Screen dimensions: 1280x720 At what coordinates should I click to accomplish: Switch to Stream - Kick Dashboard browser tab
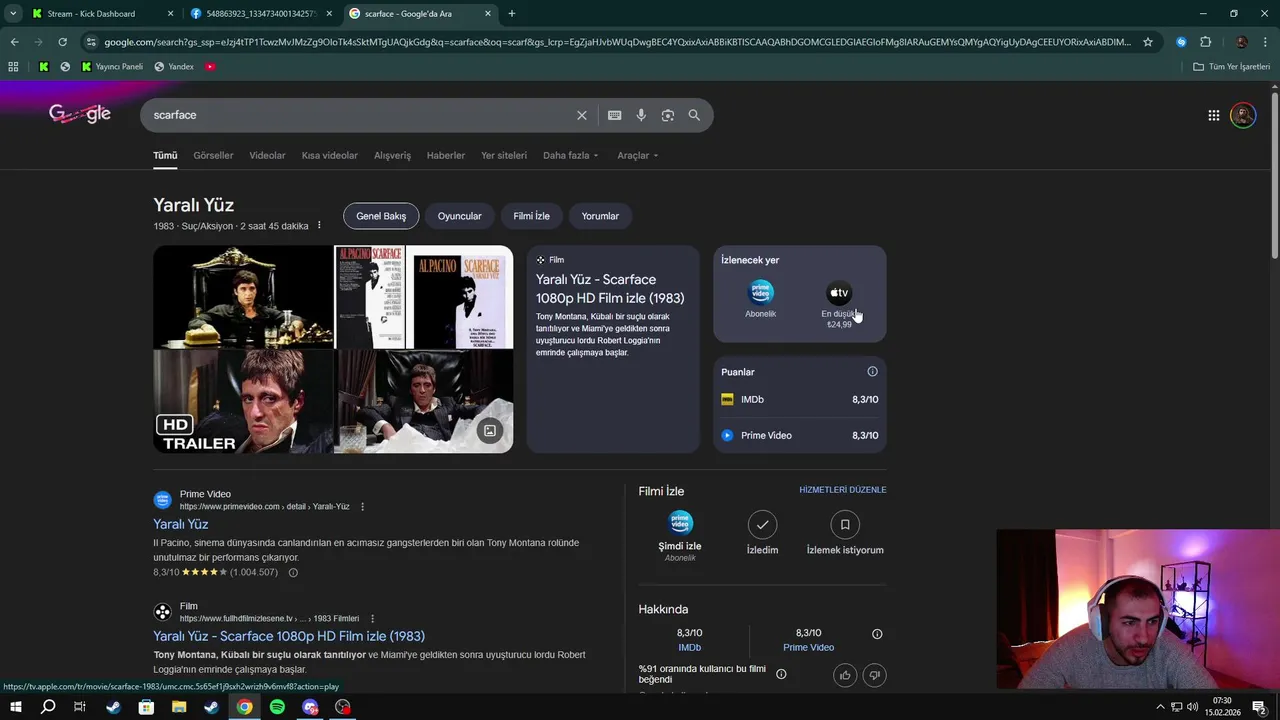103,14
